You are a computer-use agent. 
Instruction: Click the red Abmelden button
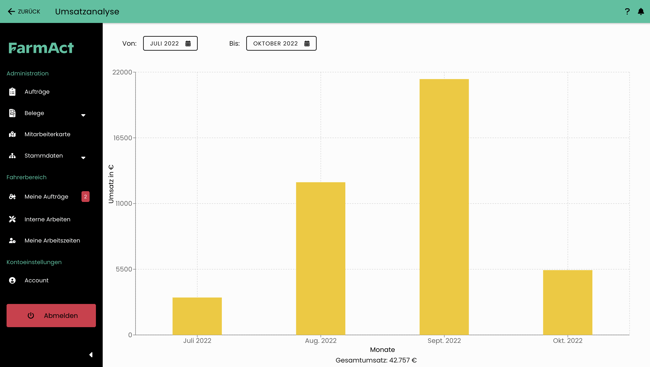(x=51, y=316)
